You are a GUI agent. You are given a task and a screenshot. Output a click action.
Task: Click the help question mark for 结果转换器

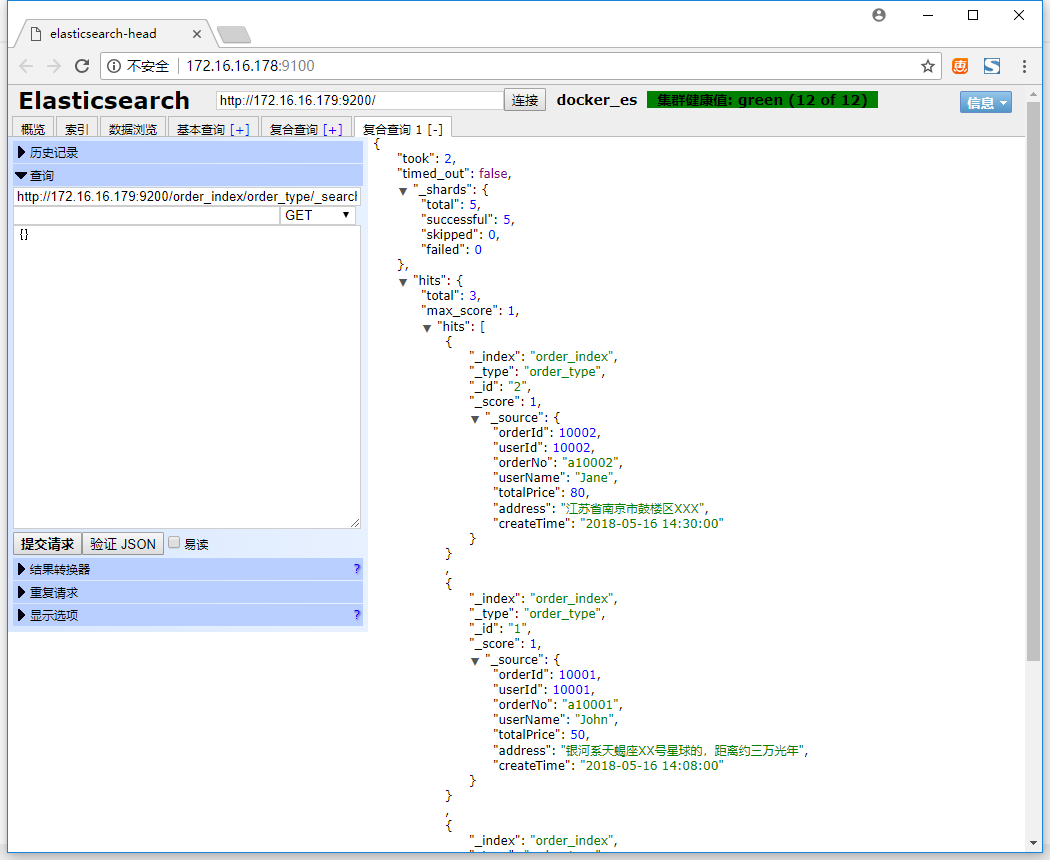pyautogui.click(x=357, y=569)
